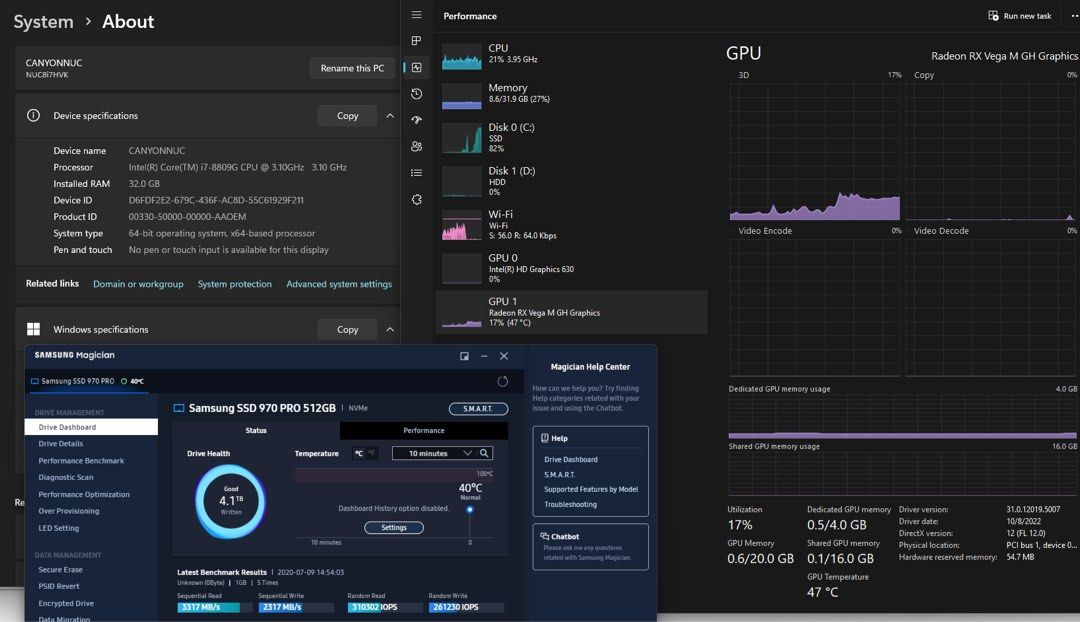Image resolution: width=1080 pixels, height=622 pixels.
Task: Collapse the Device specifications section
Action: tap(390, 116)
